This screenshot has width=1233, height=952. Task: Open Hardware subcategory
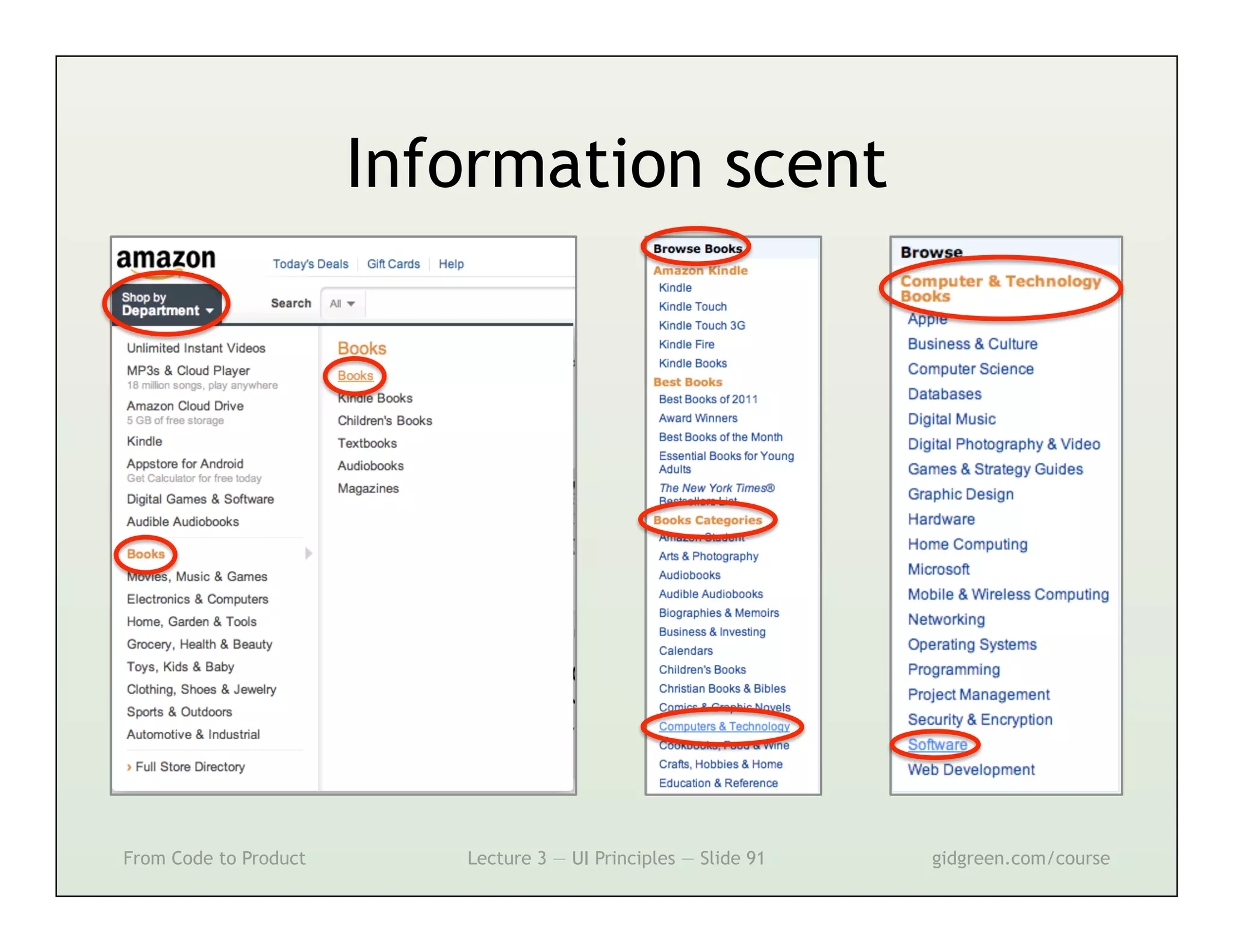pos(942,519)
